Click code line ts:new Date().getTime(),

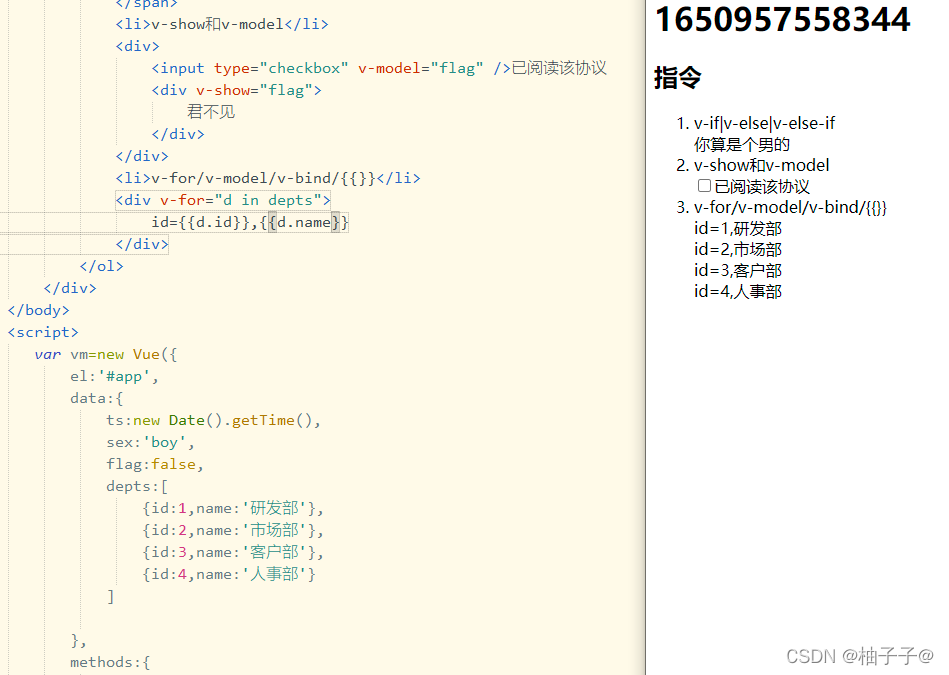point(214,420)
